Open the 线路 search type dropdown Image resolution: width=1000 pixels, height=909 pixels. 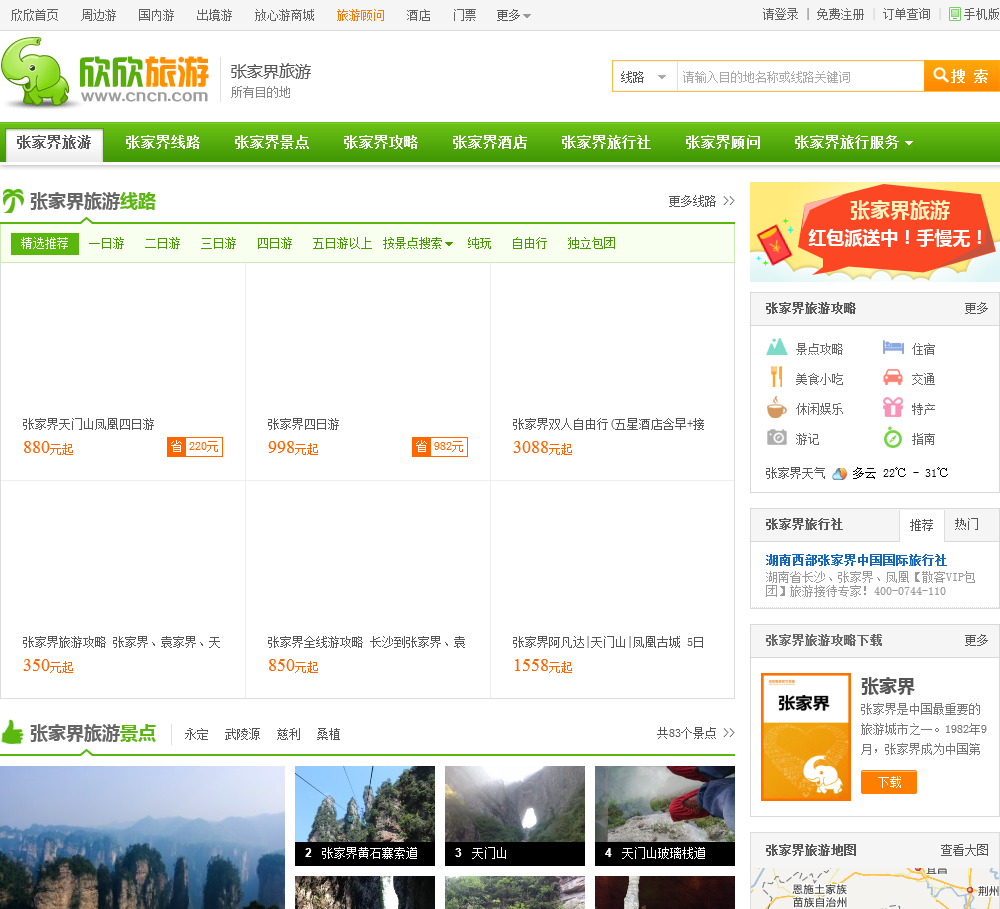click(644, 77)
